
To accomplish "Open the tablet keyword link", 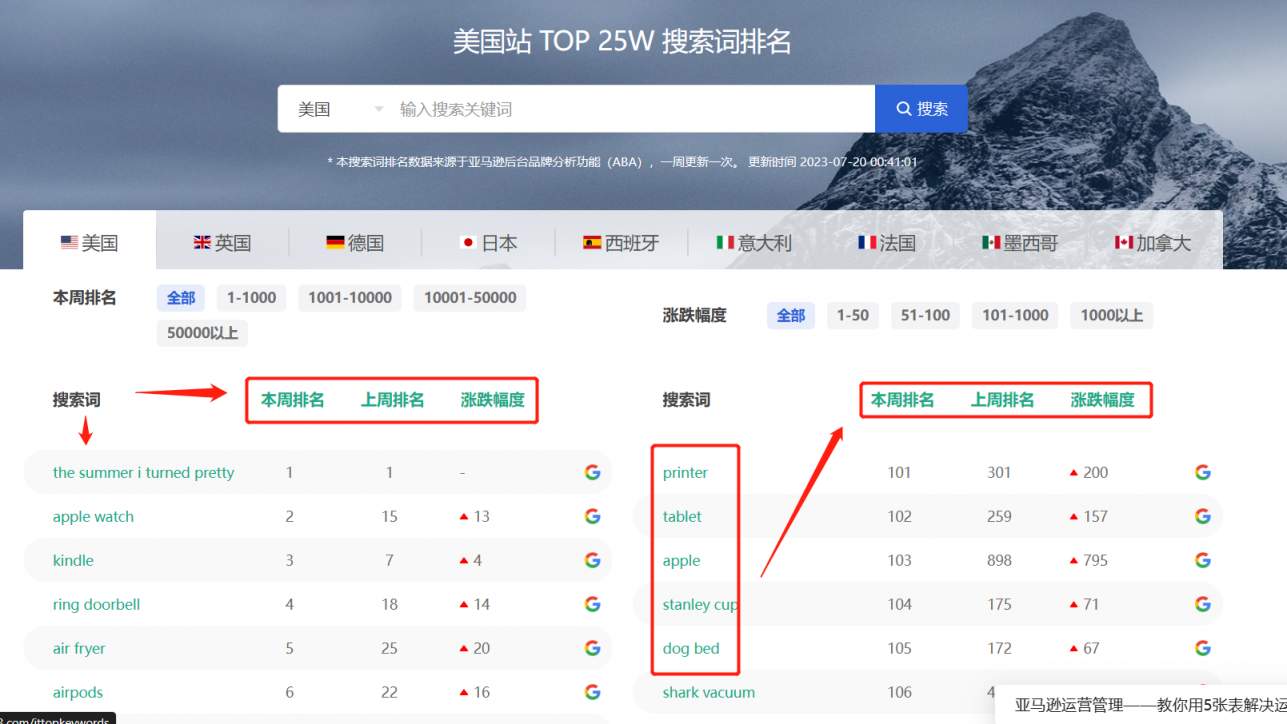I will click(x=682, y=516).
